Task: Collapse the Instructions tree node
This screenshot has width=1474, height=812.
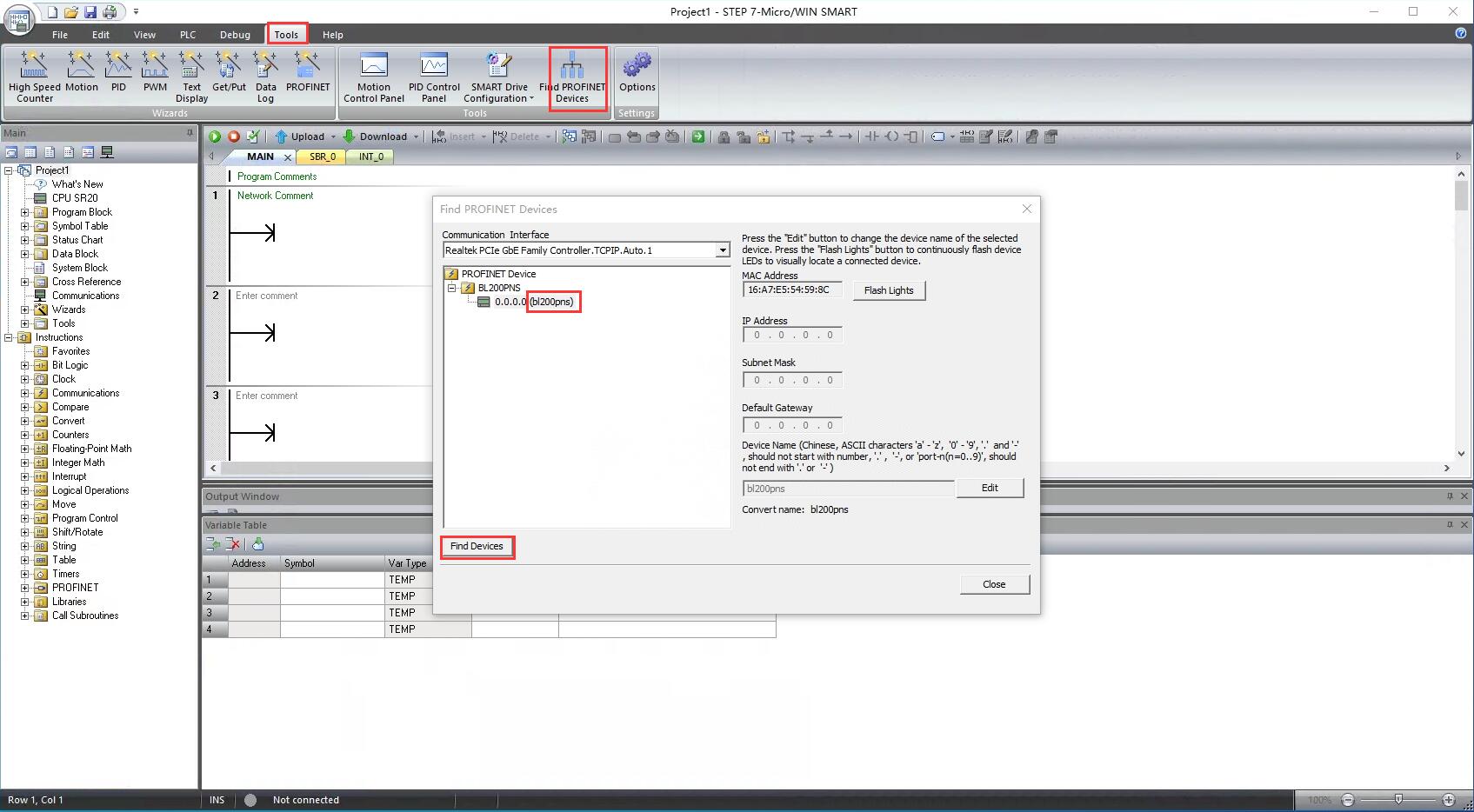Action: click(9, 337)
